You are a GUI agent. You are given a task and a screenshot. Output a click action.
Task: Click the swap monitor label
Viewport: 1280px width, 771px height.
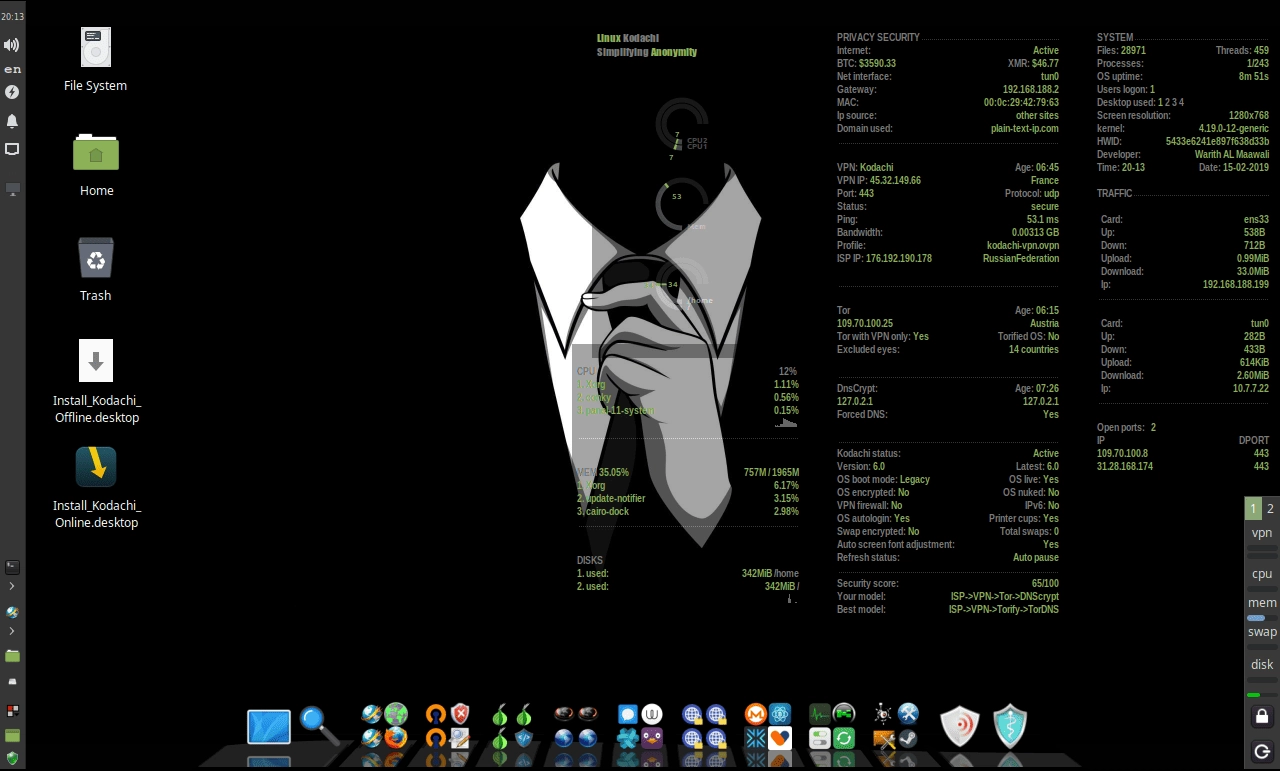click(1262, 632)
